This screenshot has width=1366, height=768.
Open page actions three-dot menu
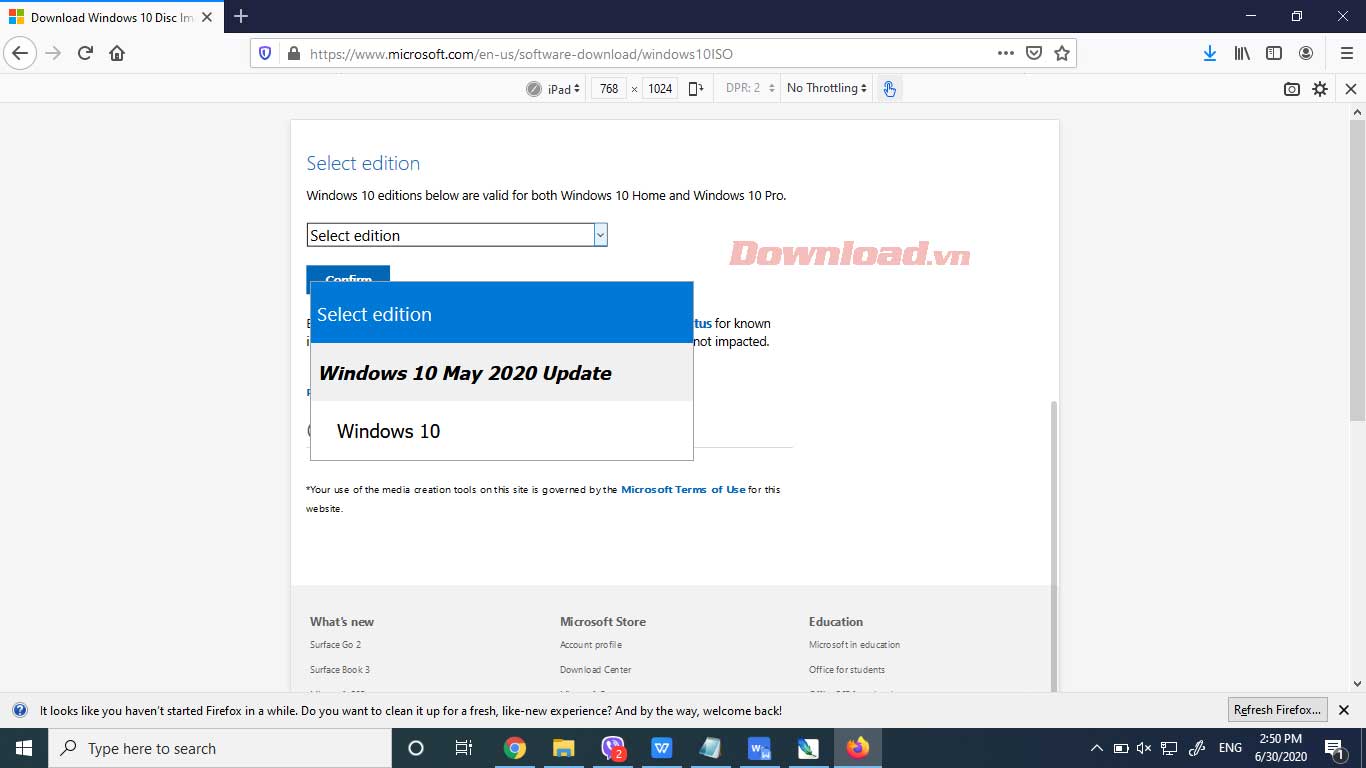coord(1006,53)
